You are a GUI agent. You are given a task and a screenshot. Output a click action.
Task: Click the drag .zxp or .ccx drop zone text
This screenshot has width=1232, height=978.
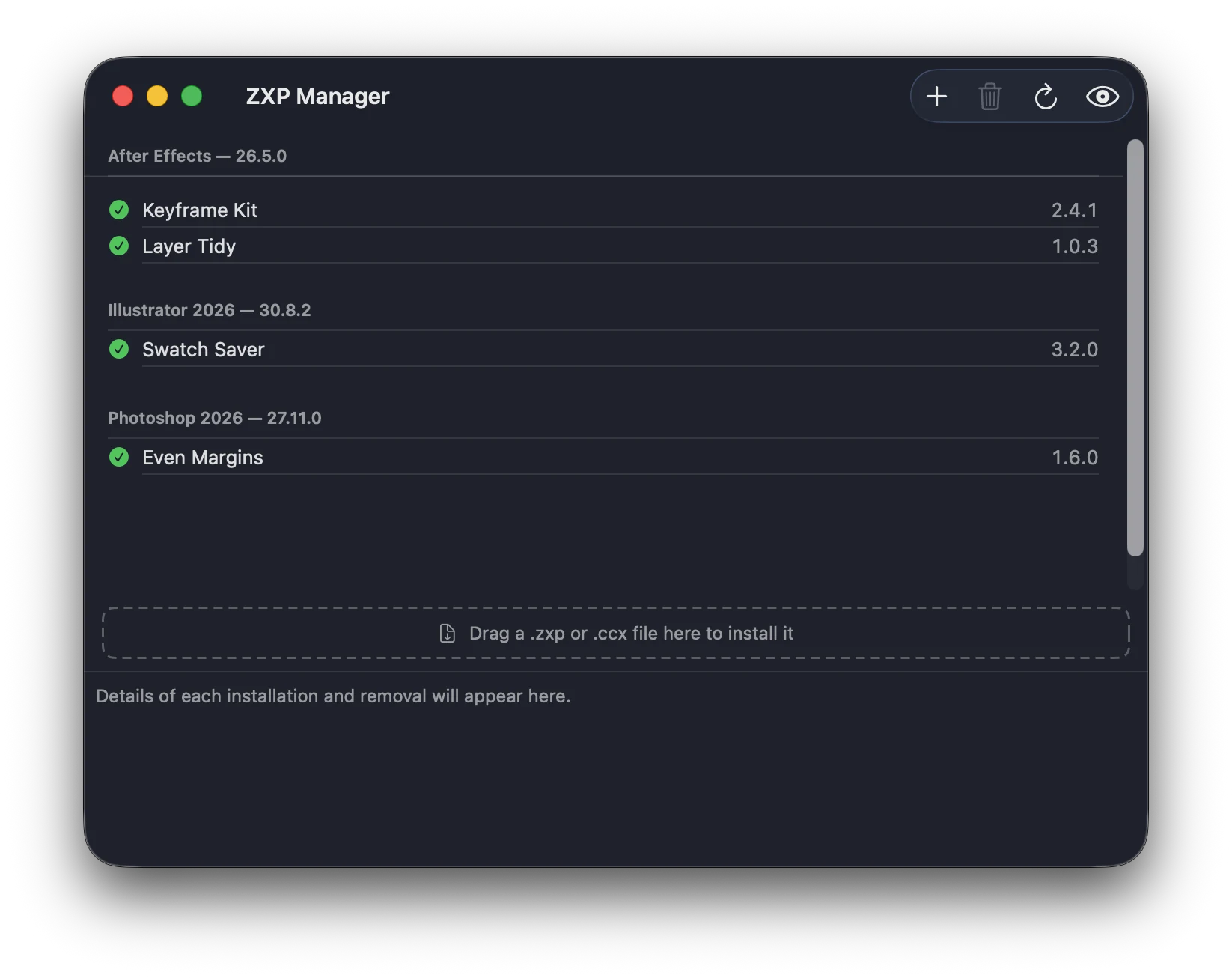coord(631,634)
